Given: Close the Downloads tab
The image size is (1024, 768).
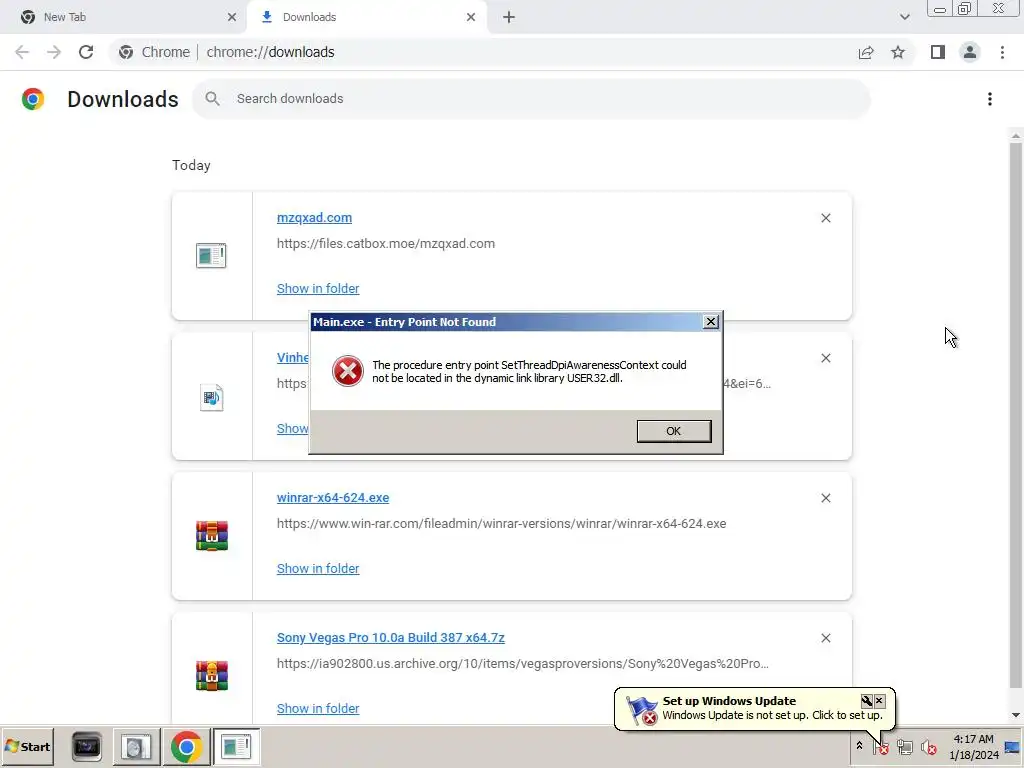Looking at the screenshot, I should coord(471,17).
